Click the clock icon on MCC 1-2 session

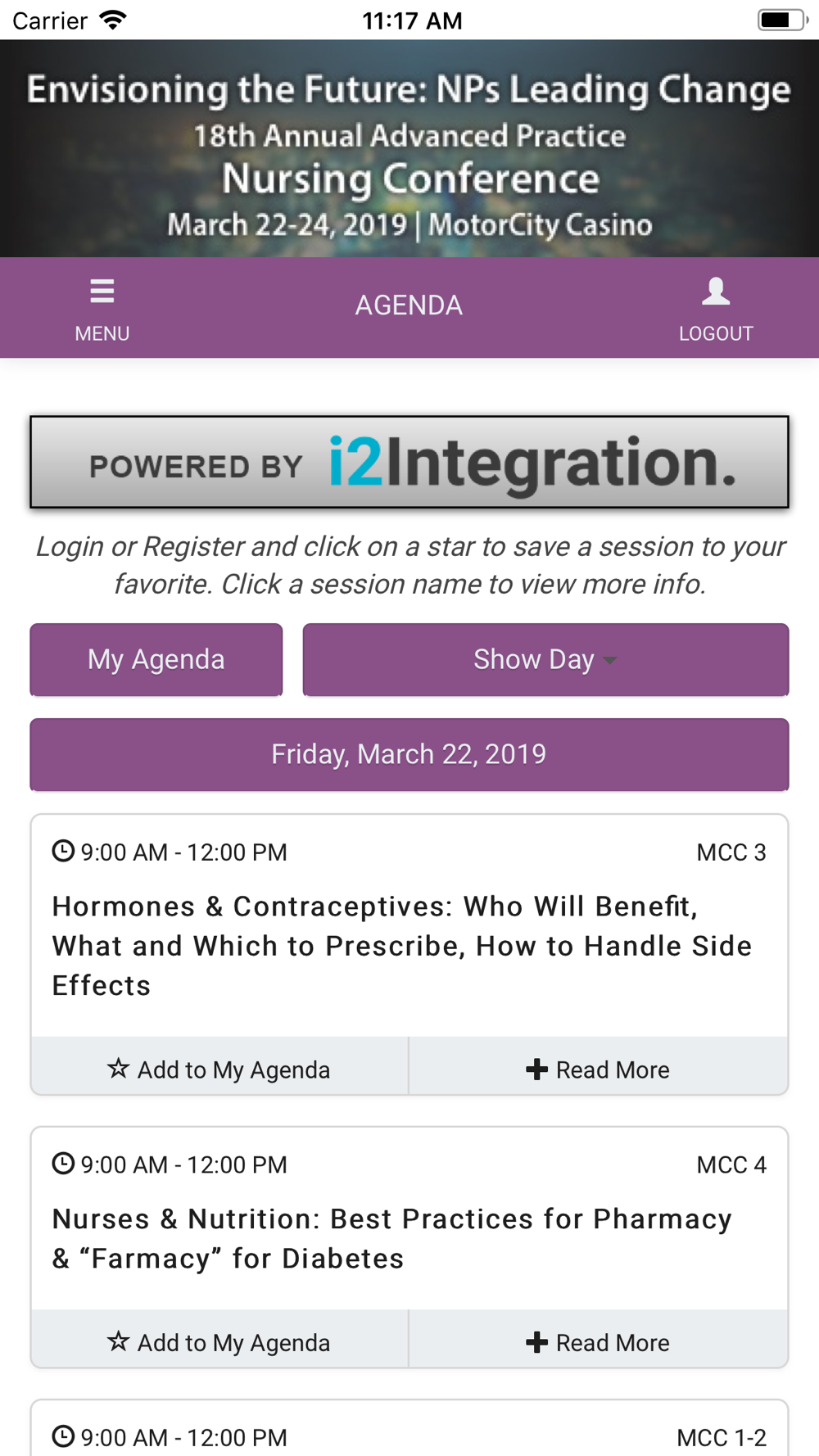tap(63, 1436)
